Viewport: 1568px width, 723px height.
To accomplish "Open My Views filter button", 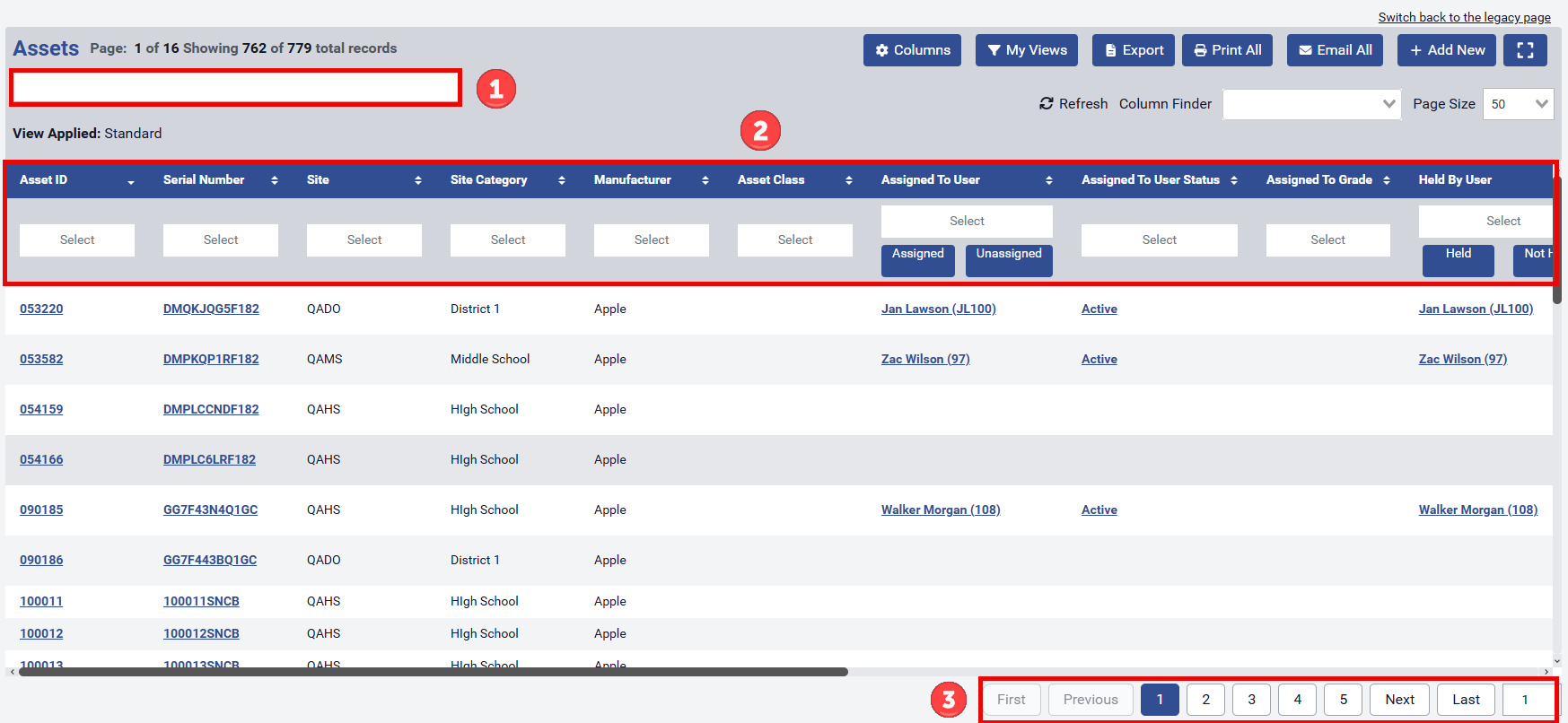I will (1027, 50).
